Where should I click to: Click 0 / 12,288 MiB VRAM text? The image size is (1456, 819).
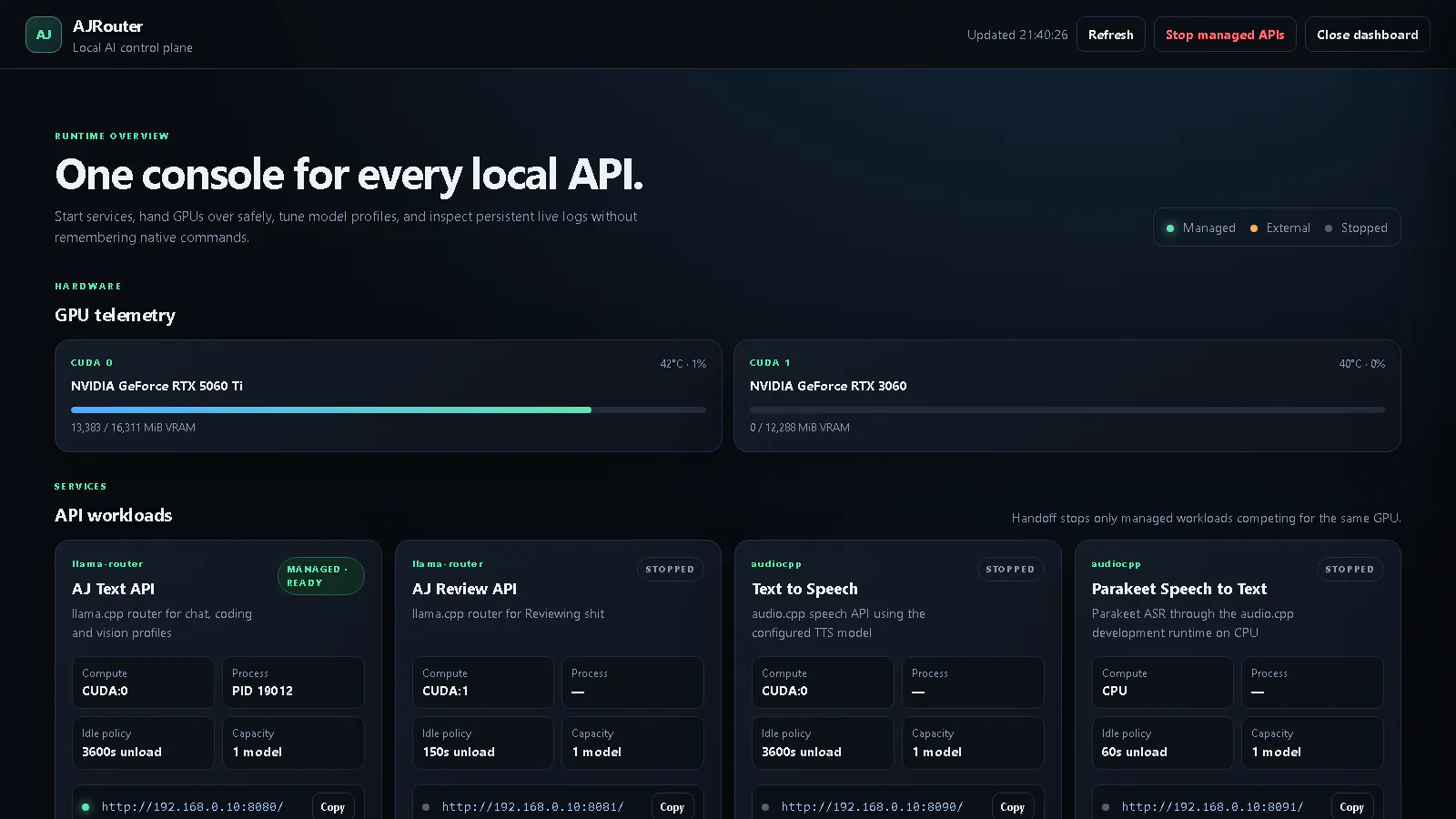800,428
